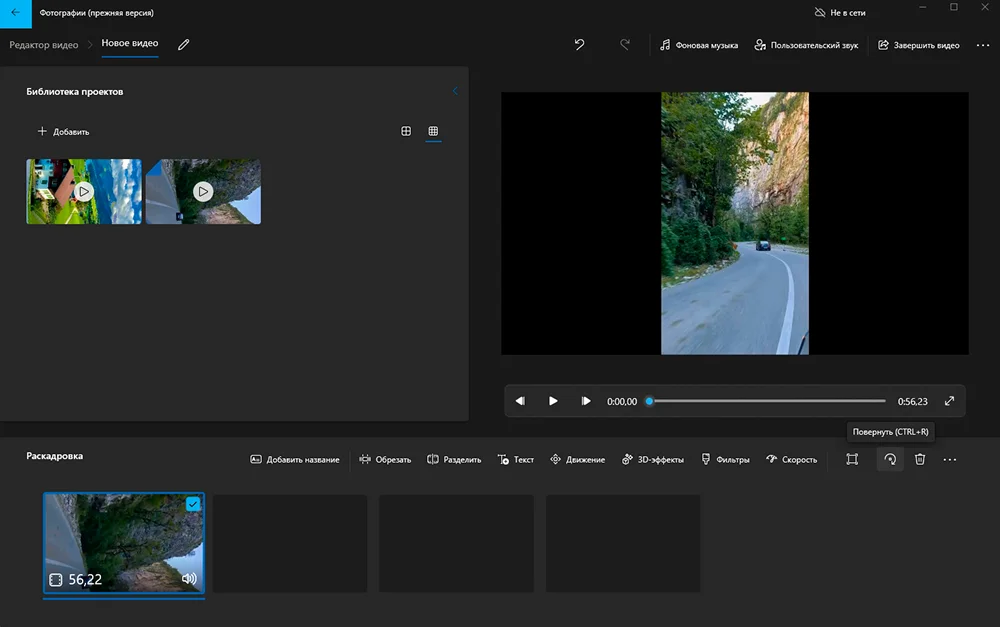Delete the selected clip with trash icon
Image resolution: width=1000 pixels, height=627 pixels.
click(920, 459)
